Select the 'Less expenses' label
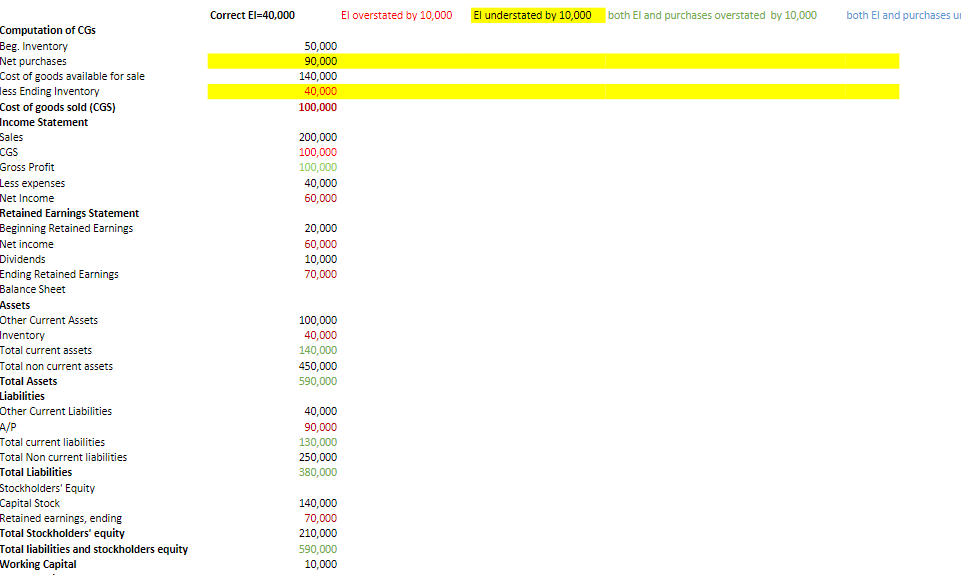The height and width of the screenshot is (575, 964). pyautogui.click(x=33, y=183)
